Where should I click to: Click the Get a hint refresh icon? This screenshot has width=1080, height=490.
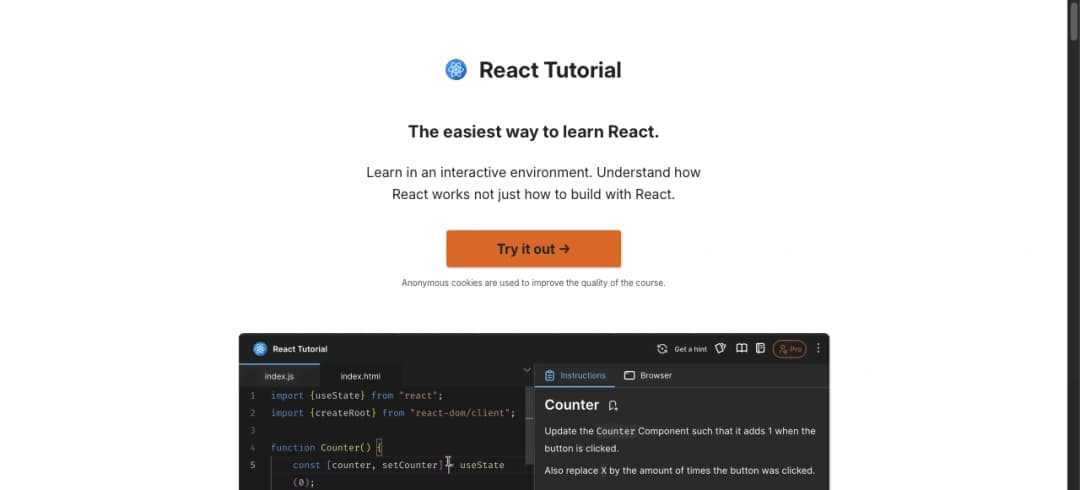662,349
